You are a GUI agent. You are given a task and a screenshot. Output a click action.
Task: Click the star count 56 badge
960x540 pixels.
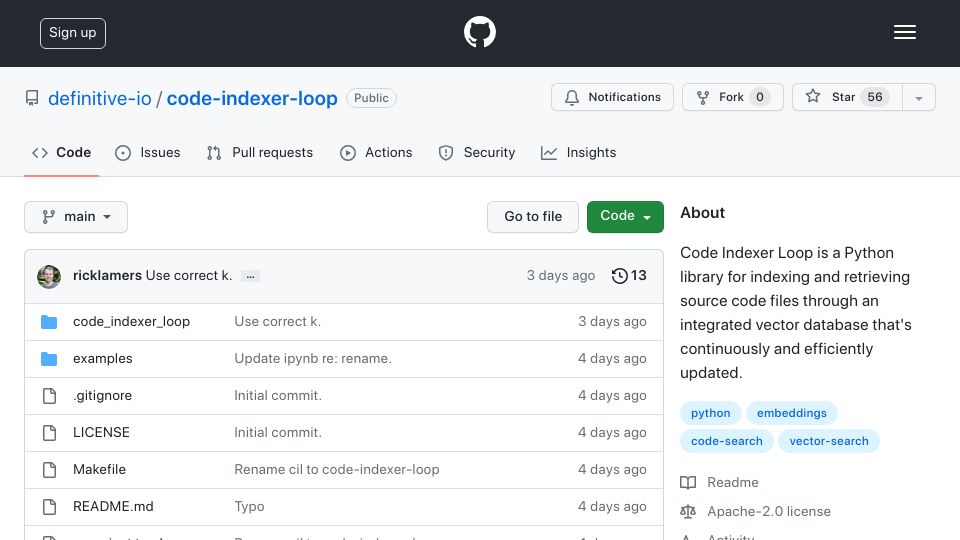pyautogui.click(x=875, y=97)
